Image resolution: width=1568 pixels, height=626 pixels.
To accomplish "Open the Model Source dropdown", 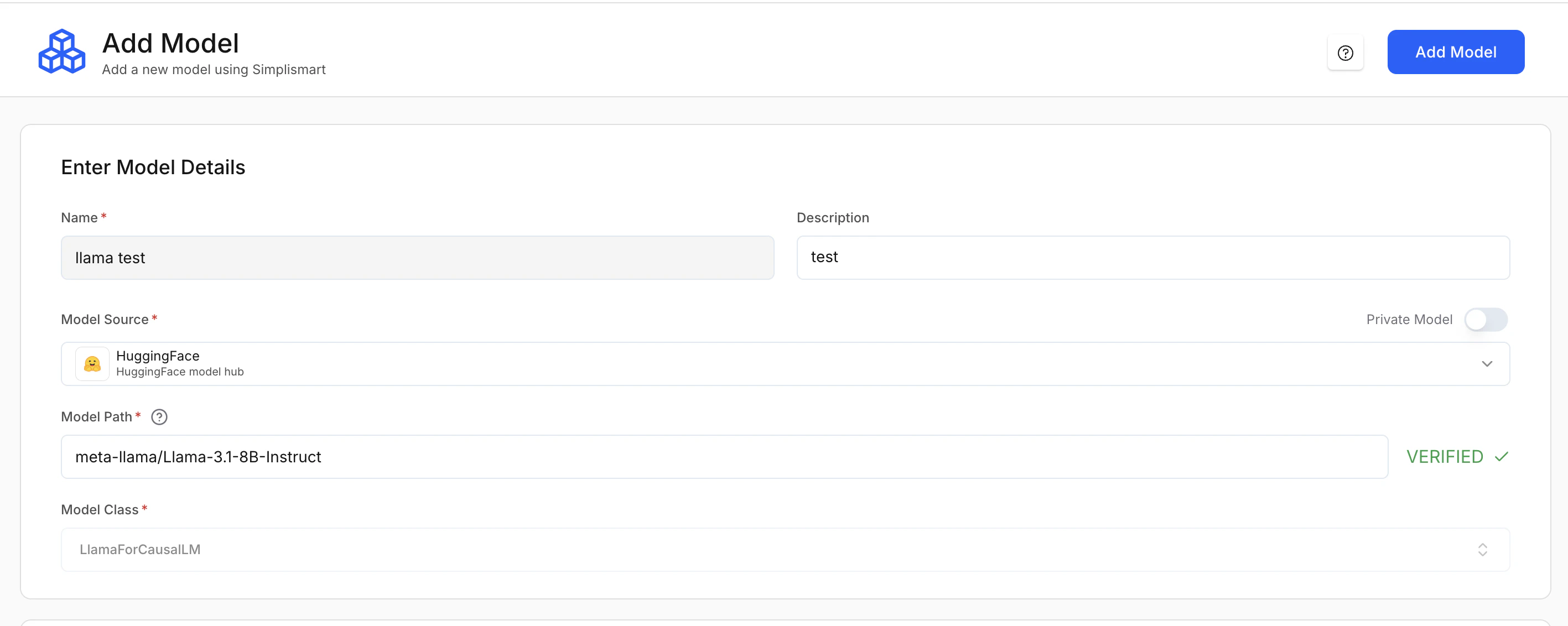I will pos(785,364).
